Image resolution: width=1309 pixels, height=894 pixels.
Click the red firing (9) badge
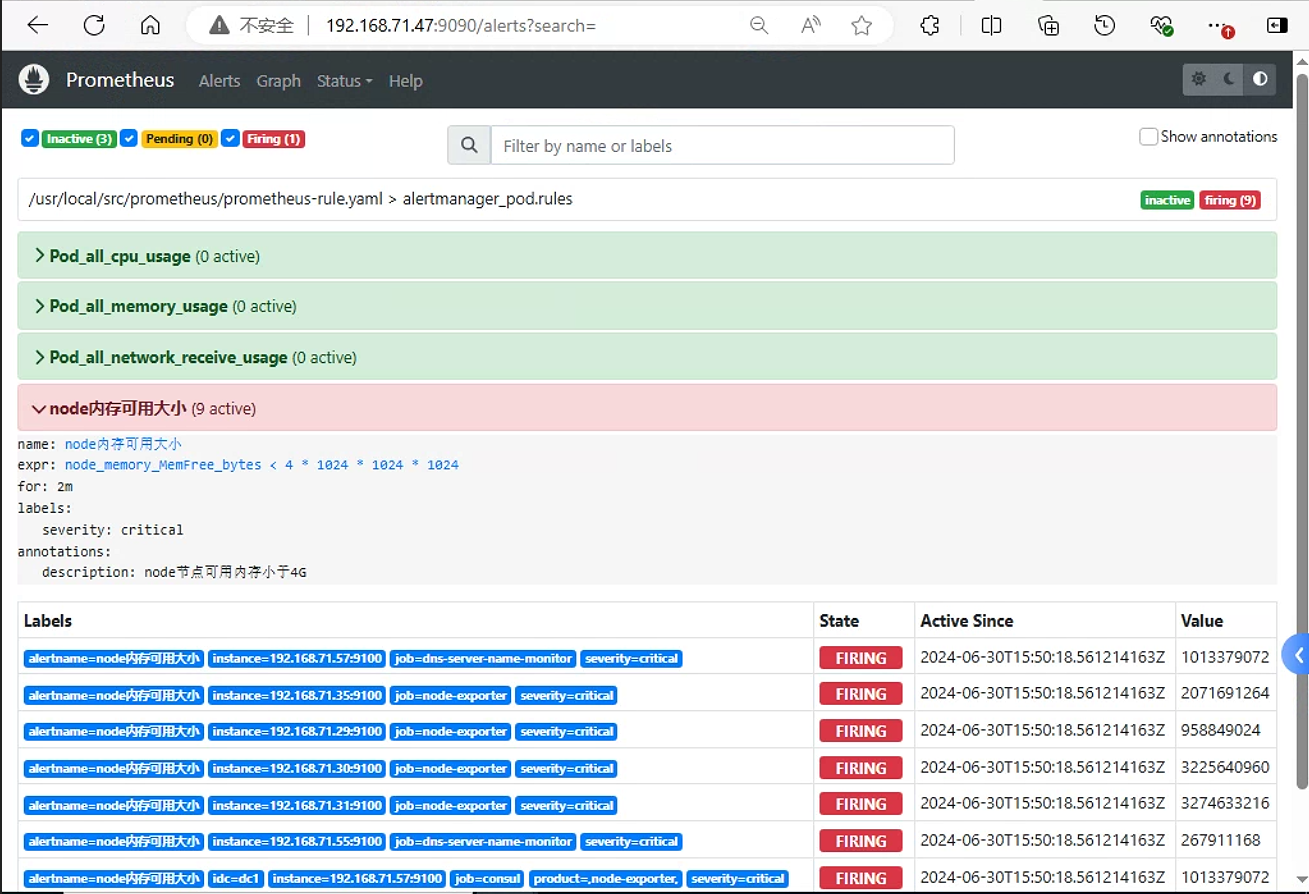pyautogui.click(x=1229, y=200)
